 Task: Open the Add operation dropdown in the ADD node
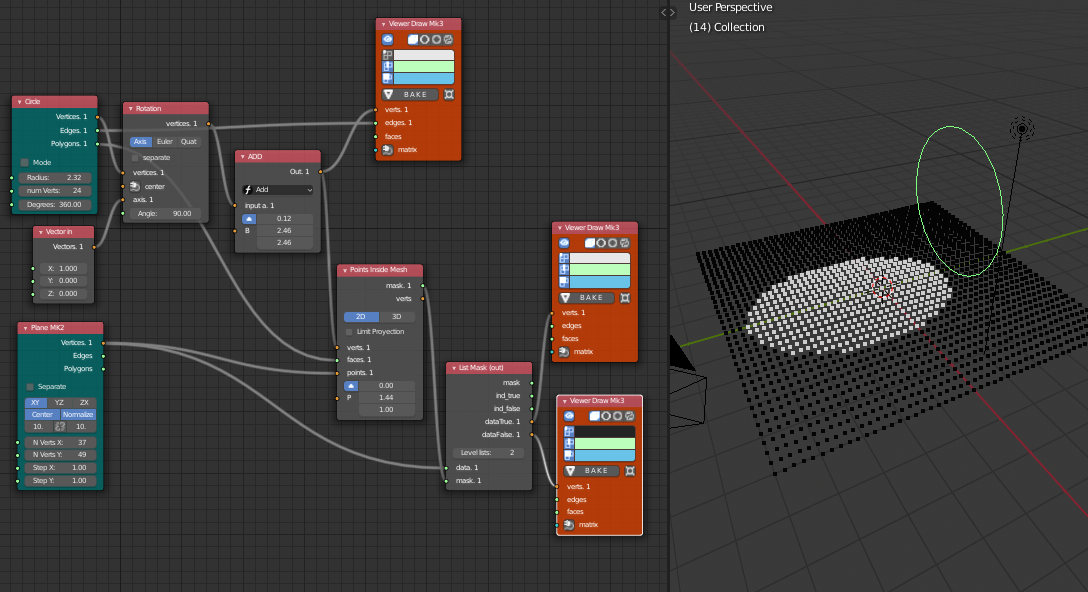pos(278,189)
